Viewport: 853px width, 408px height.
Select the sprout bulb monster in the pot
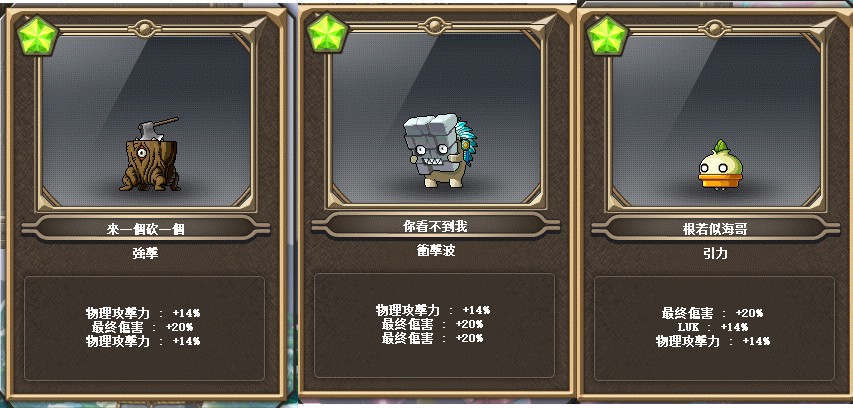pyautogui.click(x=721, y=165)
